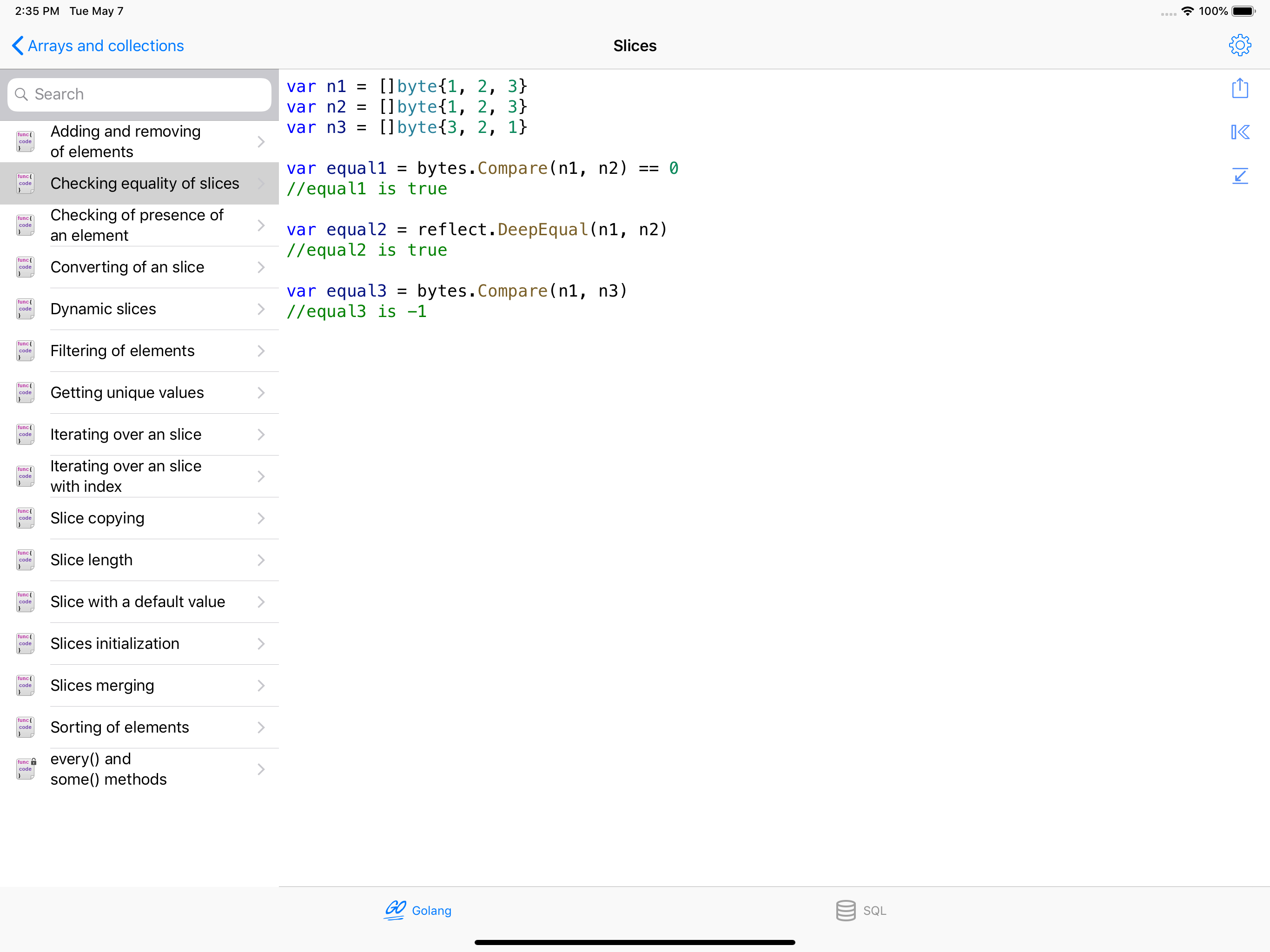1270x952 pixels.
Task: Click the Dynamic slices code icon
Action: point(25,309)
